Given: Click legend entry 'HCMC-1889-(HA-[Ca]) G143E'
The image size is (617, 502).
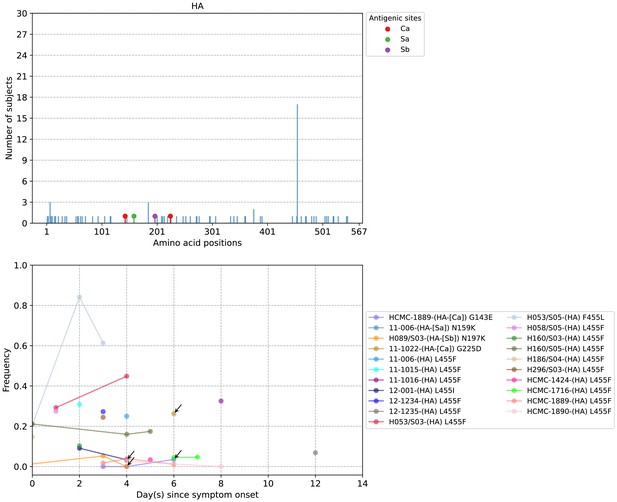Looking at the screenshot, I should (430, 317).
